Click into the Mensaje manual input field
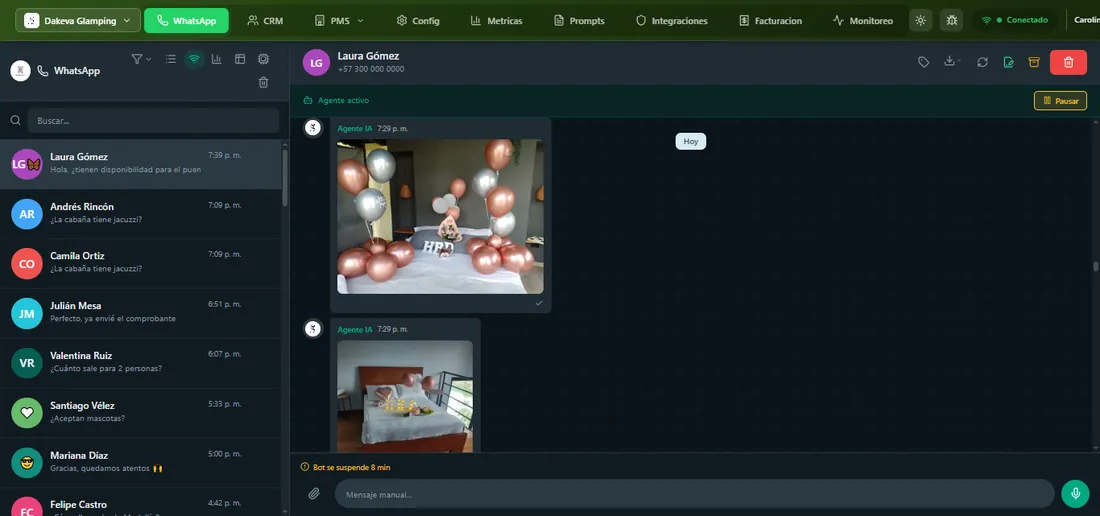 click(695, 494)
